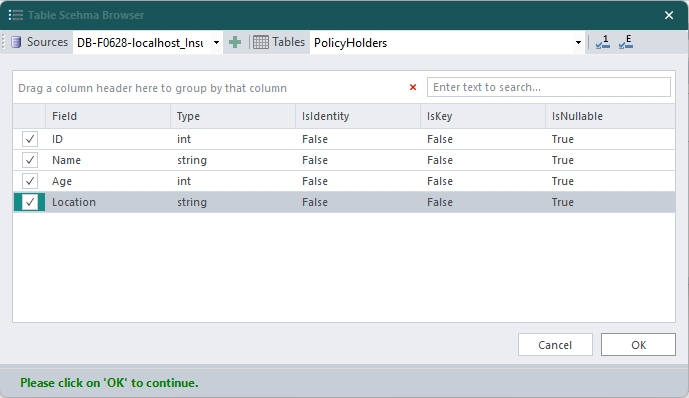
Task: Select the ID field name cell
Action: [108, 139]
